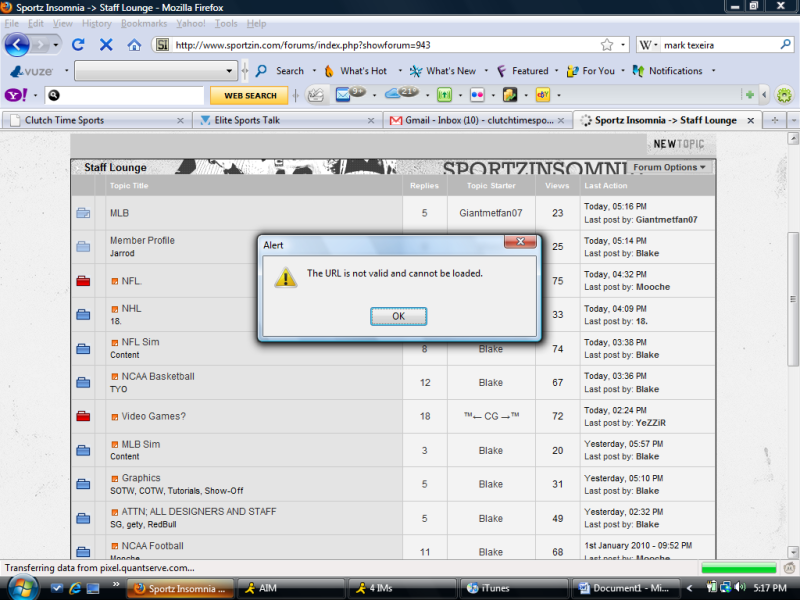Image resolution: width=800 pixels, height=600 pixels.
Task: Open the recent pages history dropdown arrow
Action: (56, 45)
